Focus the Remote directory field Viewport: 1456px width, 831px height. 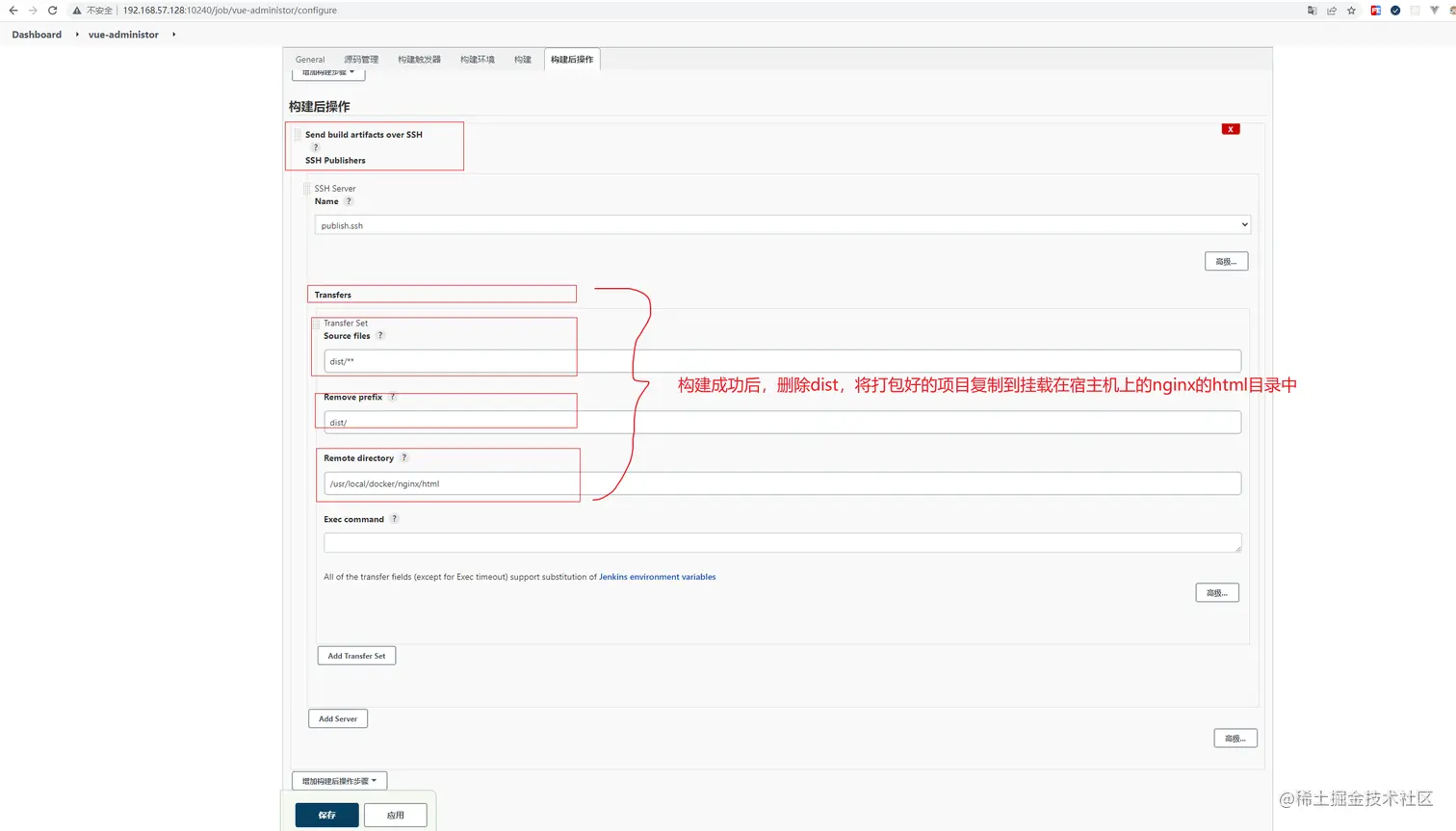click(x=782, y=483)
